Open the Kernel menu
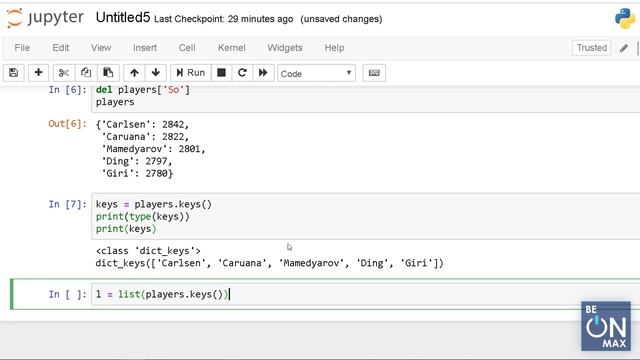 point(231,48)
